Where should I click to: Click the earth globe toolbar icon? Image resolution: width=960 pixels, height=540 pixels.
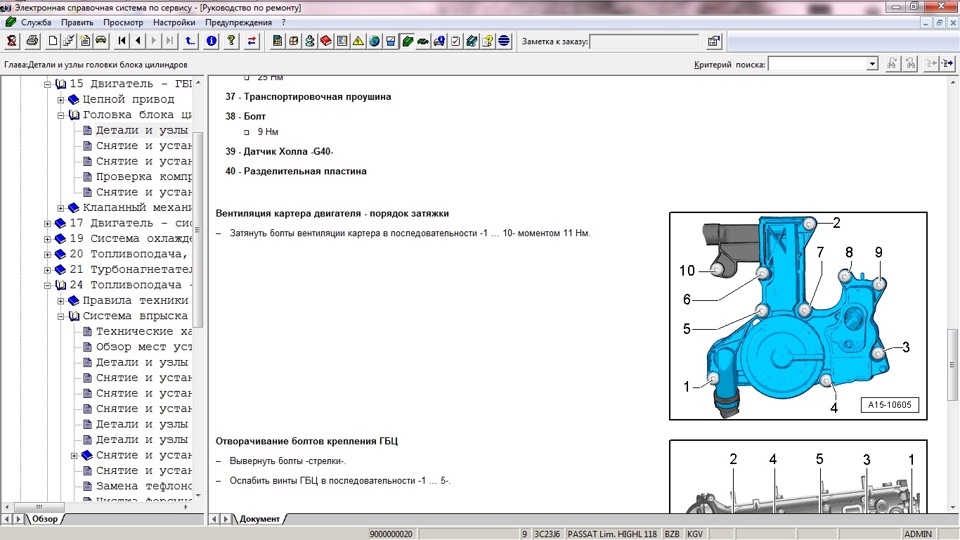point(374,41)
